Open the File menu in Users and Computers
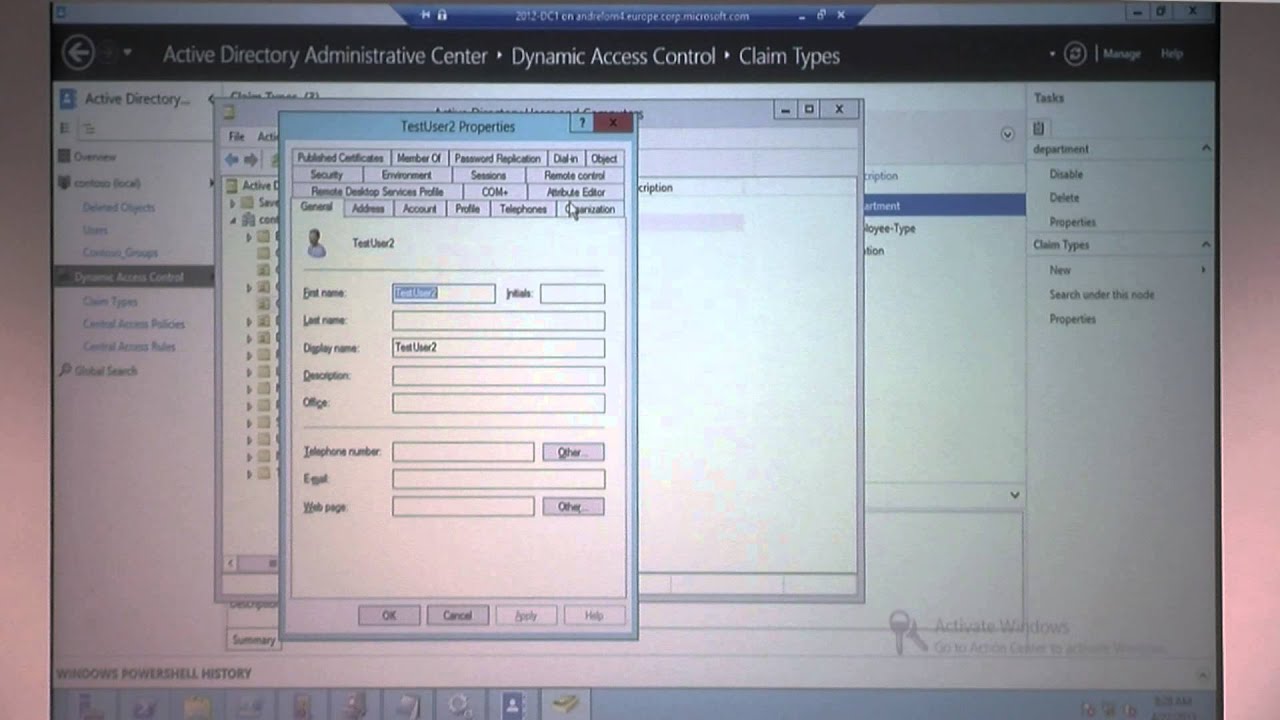Screen dimensions: 1280x720 (x=236, y=136)
